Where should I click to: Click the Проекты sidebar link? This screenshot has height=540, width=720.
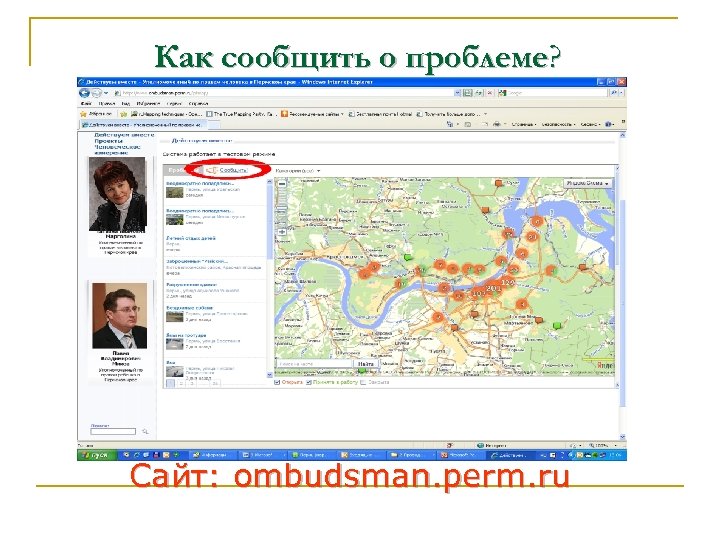pos(108,141)
